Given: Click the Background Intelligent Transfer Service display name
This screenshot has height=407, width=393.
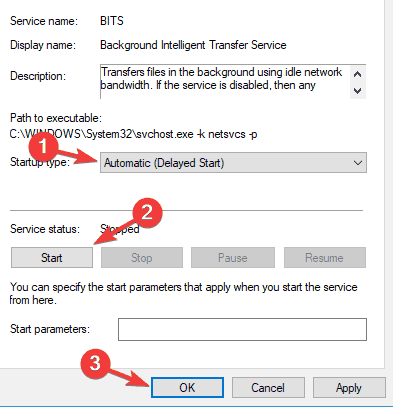Looking at the screenshot, I should point(193,45).
